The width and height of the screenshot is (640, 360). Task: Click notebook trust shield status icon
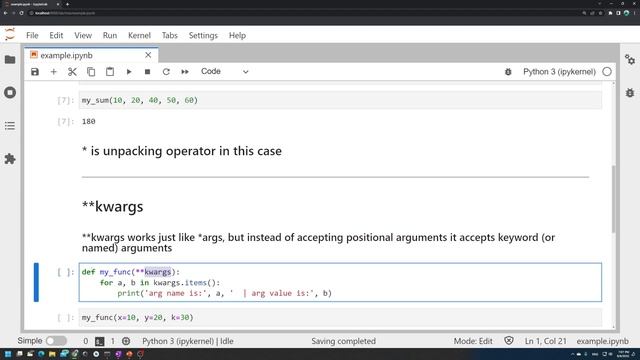[509, 341]
